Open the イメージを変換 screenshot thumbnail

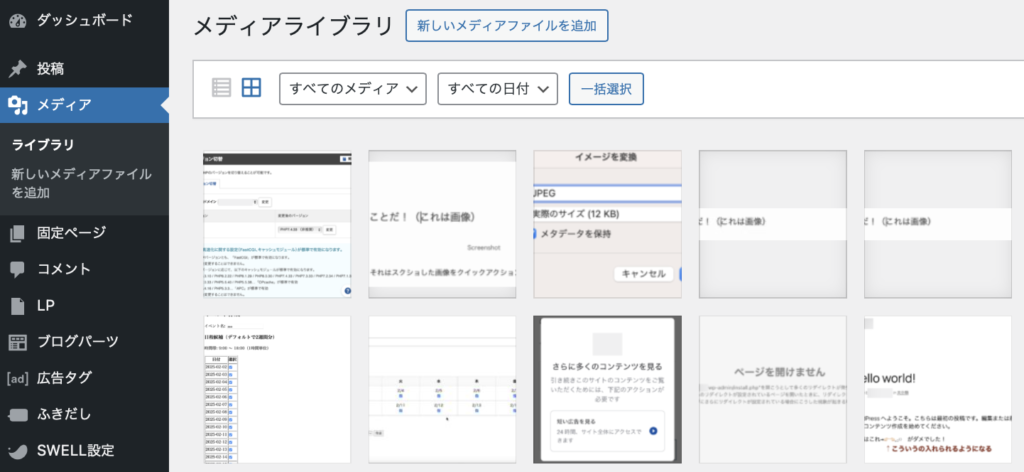point(607,224)
